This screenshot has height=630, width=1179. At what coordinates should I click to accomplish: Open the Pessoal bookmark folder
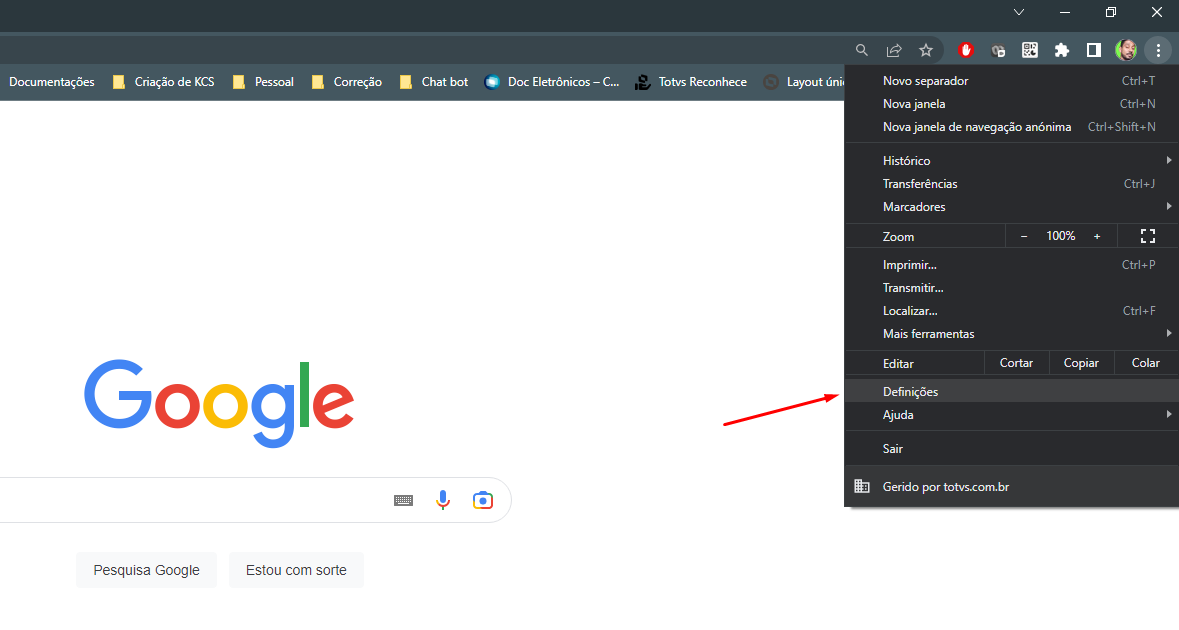(263, 82)
